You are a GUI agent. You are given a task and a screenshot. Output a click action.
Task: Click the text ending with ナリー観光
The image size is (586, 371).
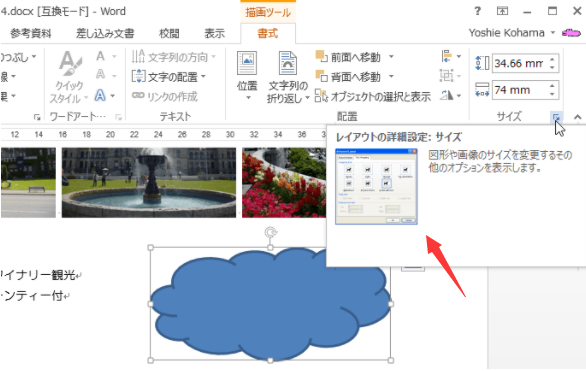click(x=41, y=275)
